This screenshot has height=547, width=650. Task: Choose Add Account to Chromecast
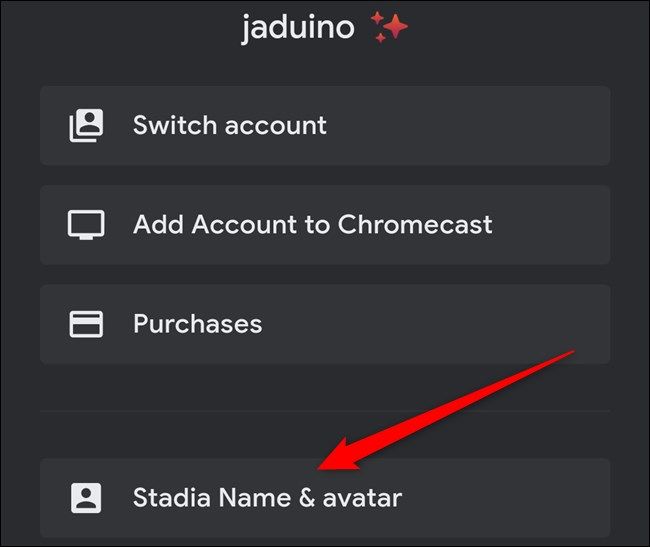[325, 224]
